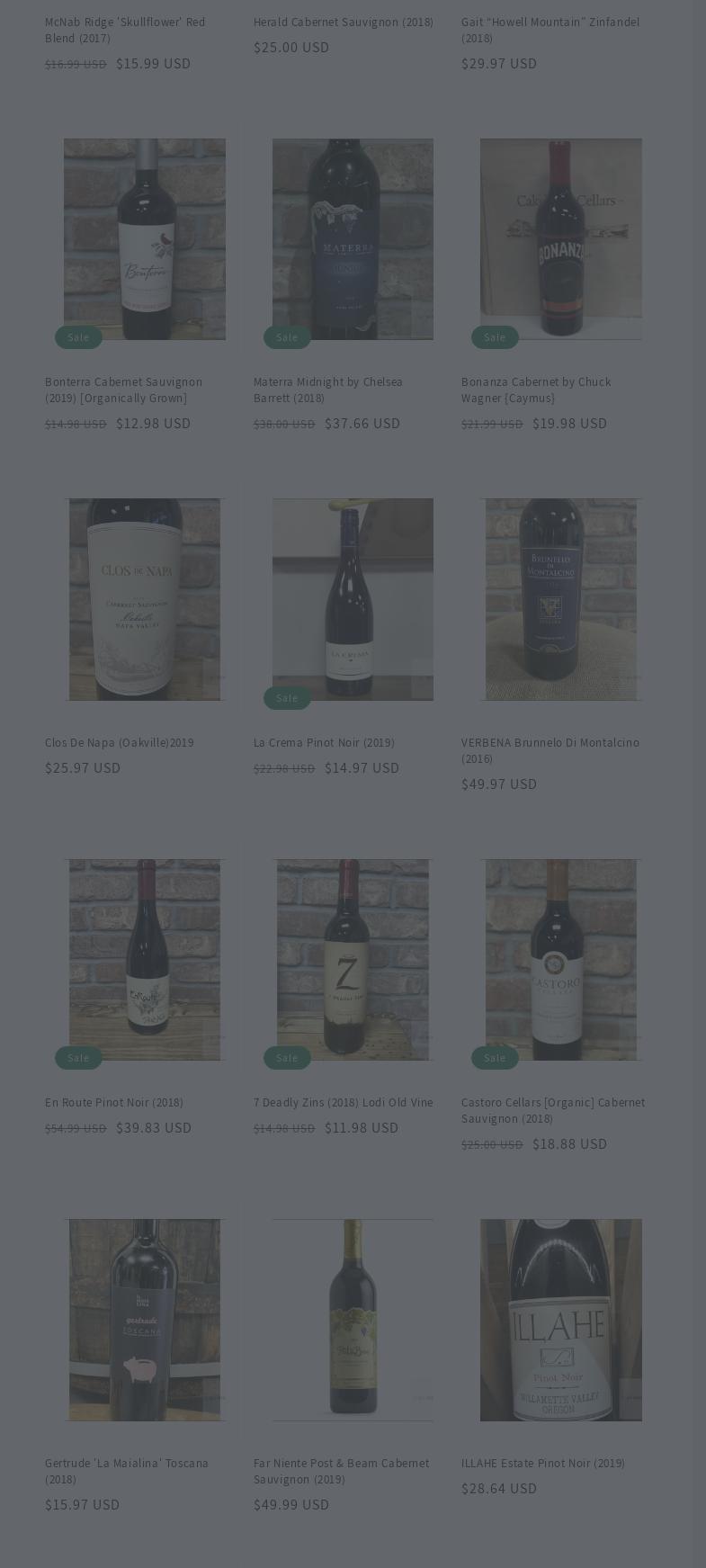Open Materra Midnight by Chelsea Barrett title
This screenshot has height=1568, width=706.
[x=328, y=390]
